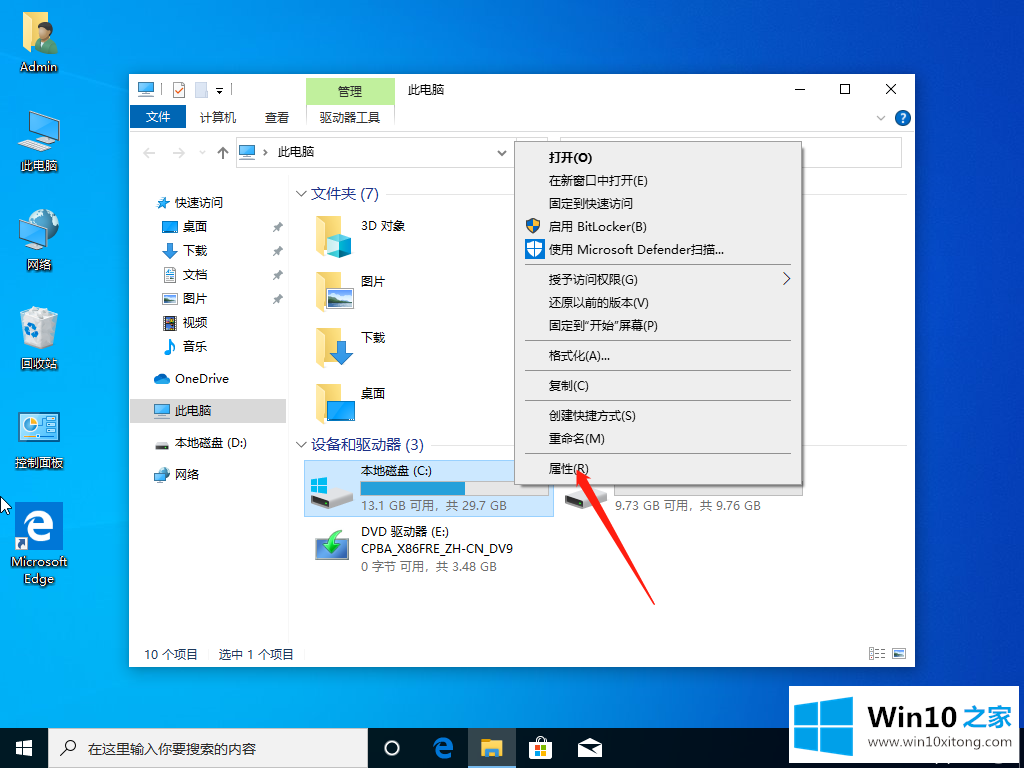The height and width of the screenshot is (768, 1024).
Task: Select 视频 in the navigation pane
Action: pos(195,323)
